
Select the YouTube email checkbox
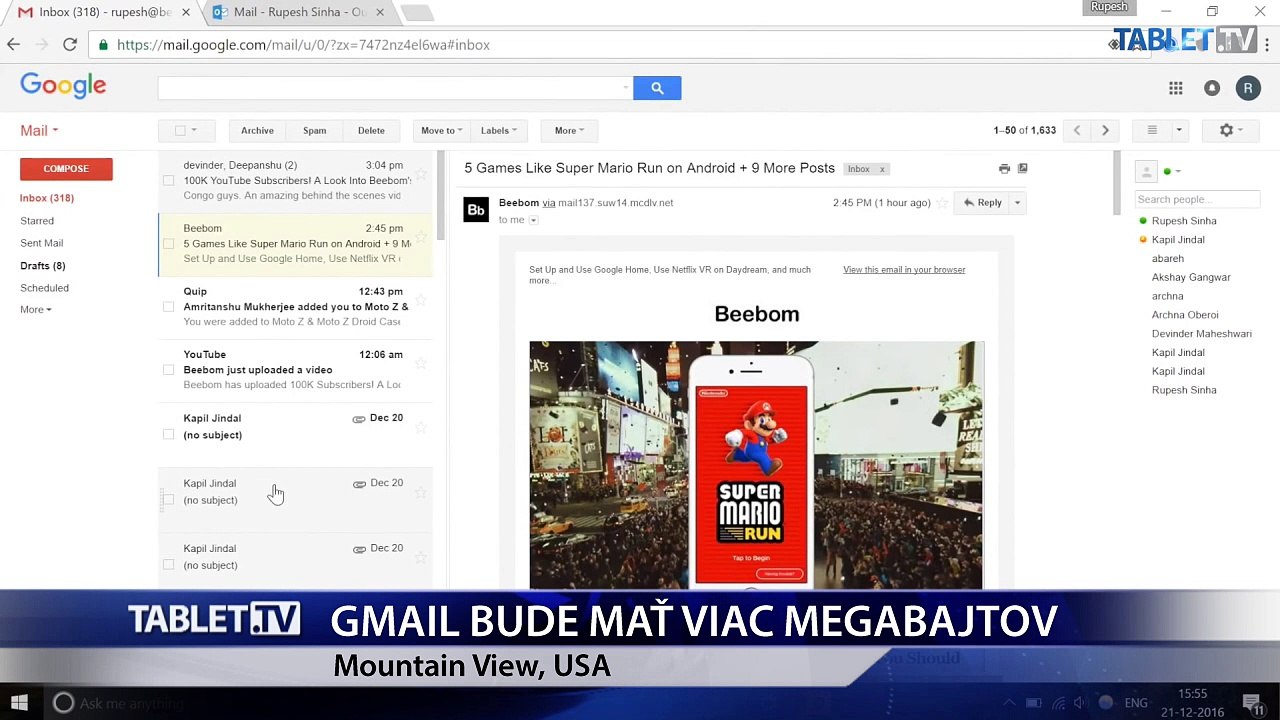pyautogui.click(x=168, y=370)
